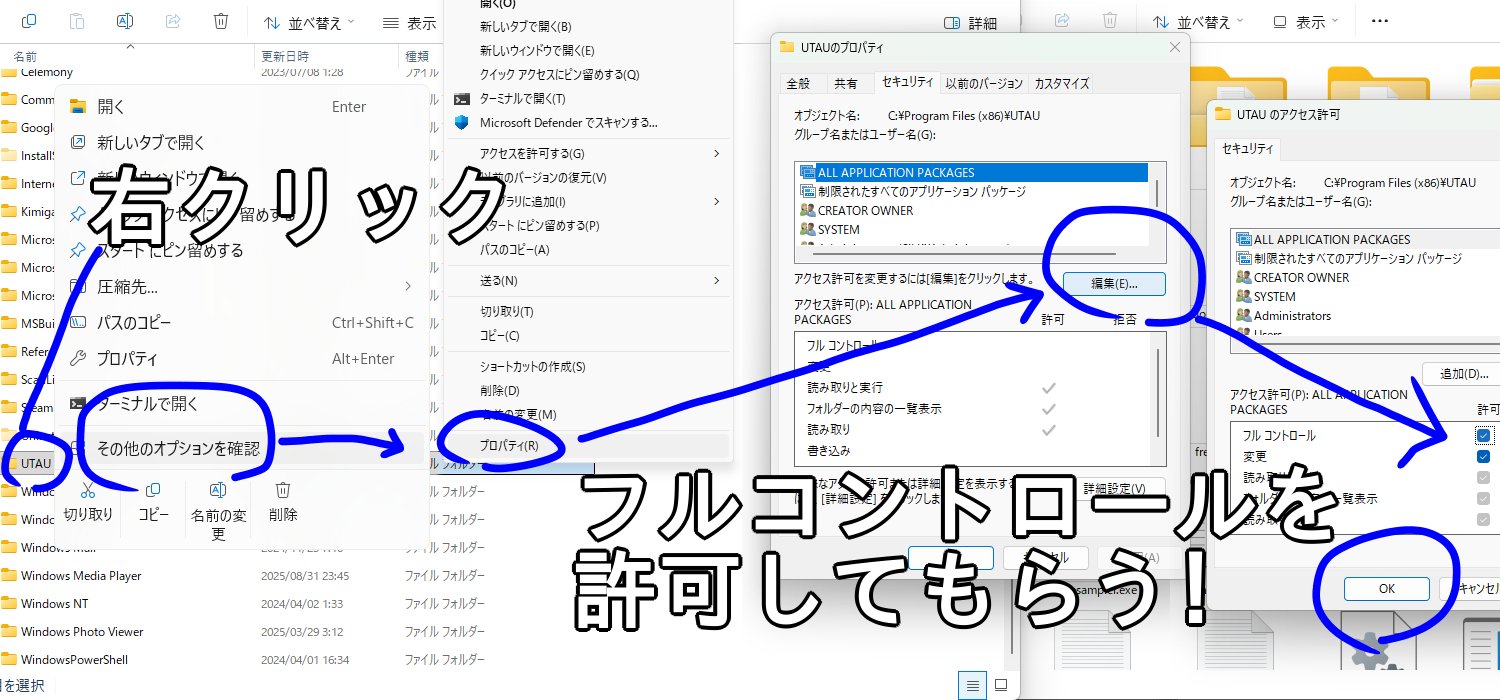Select the 切り取り (Cut) icon in the context menu

[x=88, y=493]
